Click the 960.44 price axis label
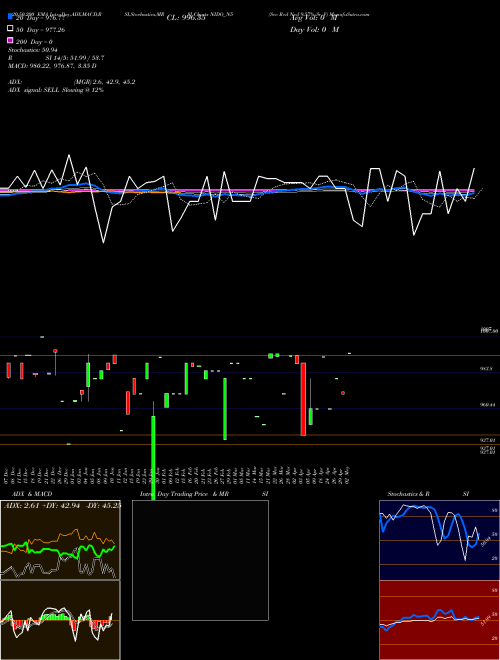This screenshot has height=660, width=500. coord(488,405)
